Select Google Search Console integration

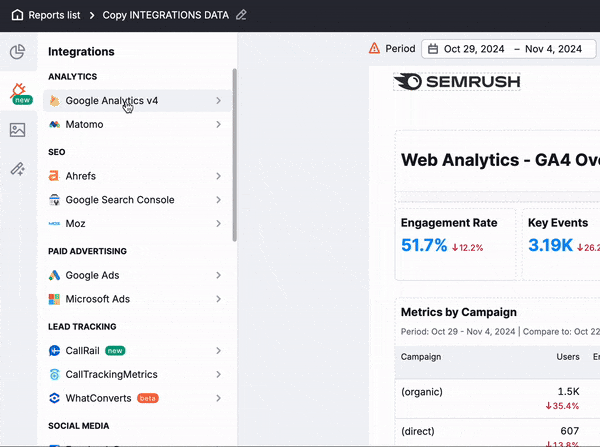[137, 200]
